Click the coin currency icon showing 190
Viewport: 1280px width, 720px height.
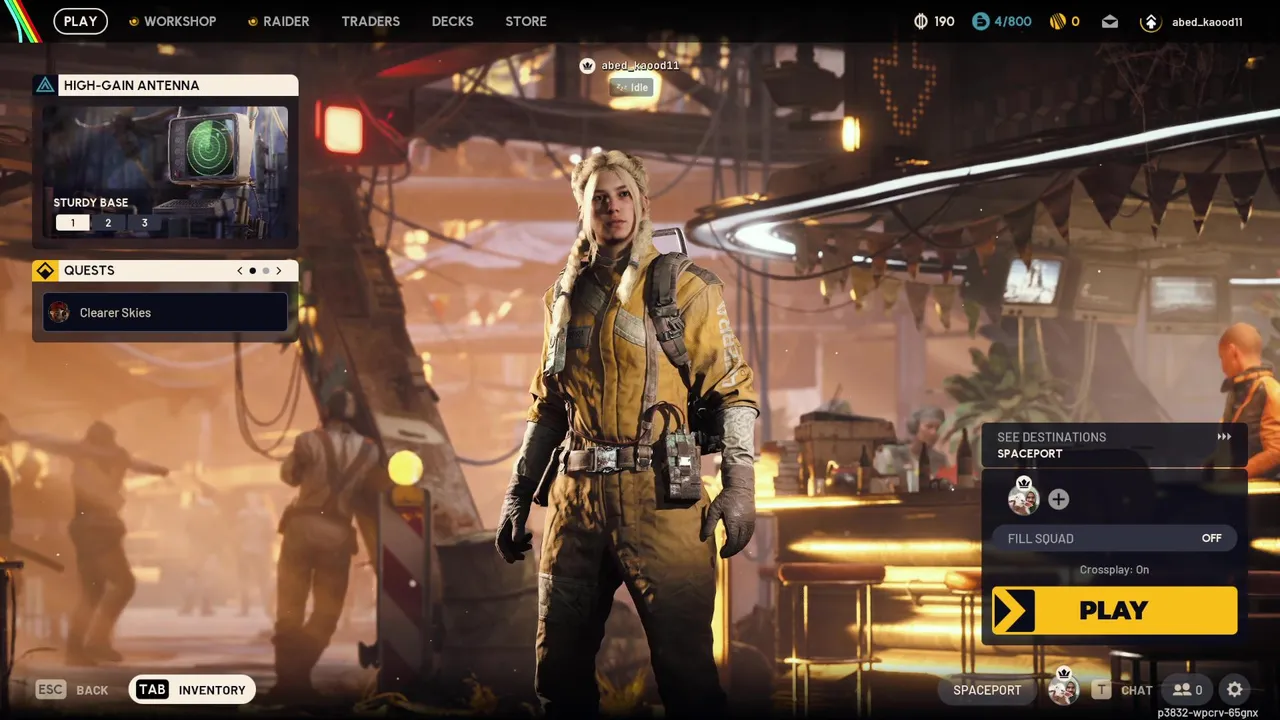(921, 21)
